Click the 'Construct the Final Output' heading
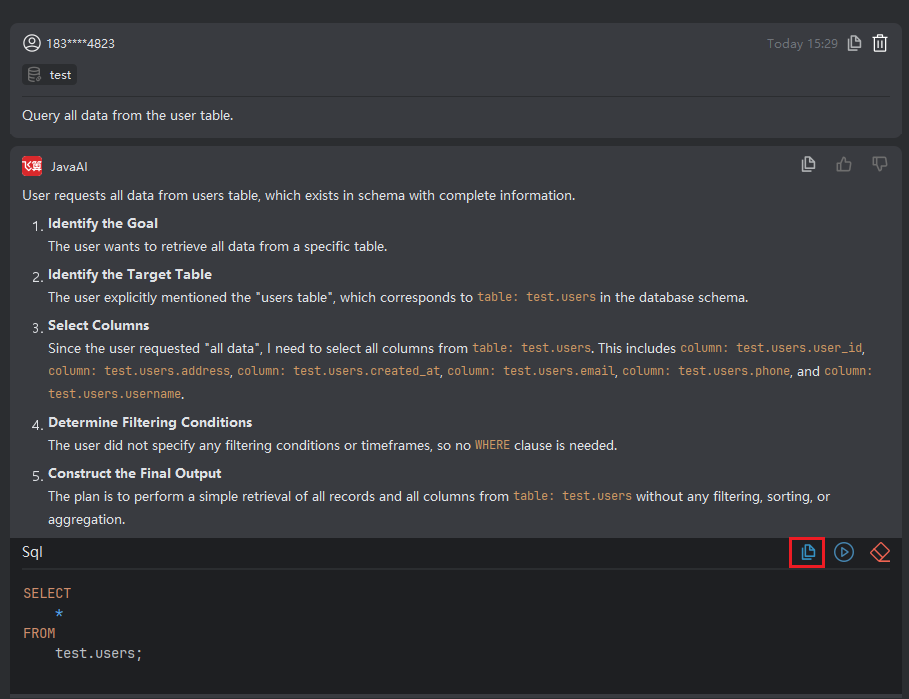Viewport: 909px width, 699px height. click(135, 473)
